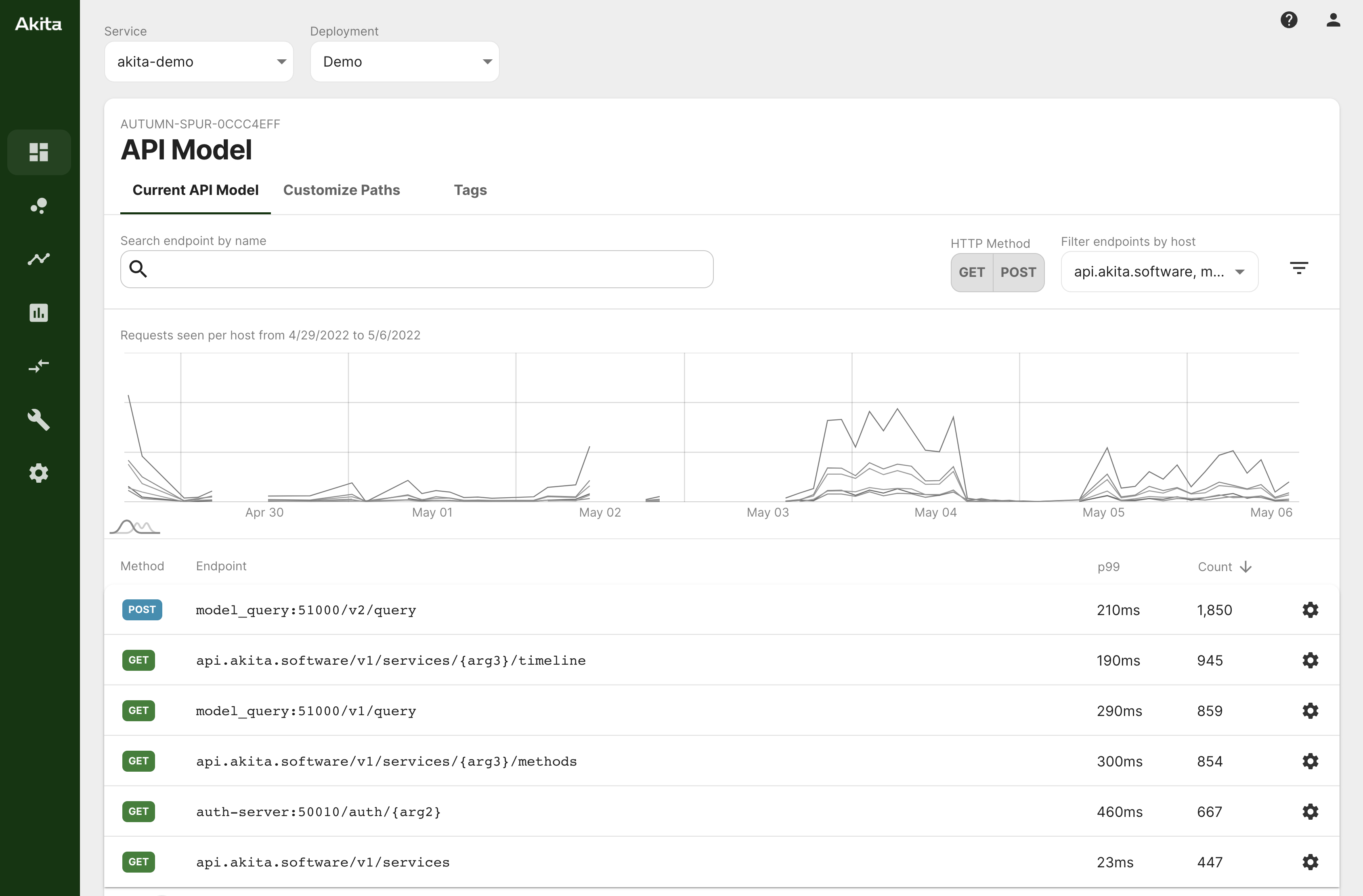
Task: Sort by the p99 column header
Action: [1108, 567]
